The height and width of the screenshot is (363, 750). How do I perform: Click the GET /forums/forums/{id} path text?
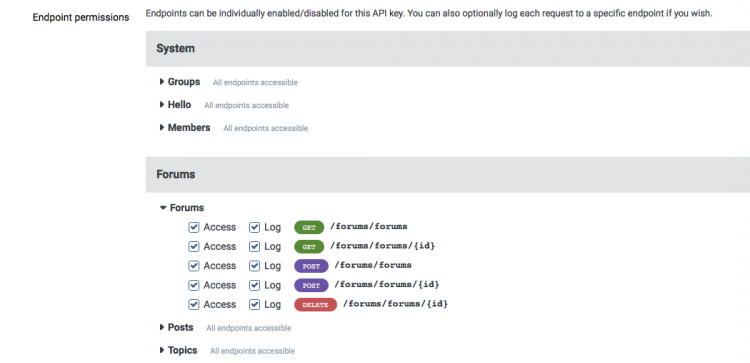click(383, 246)
